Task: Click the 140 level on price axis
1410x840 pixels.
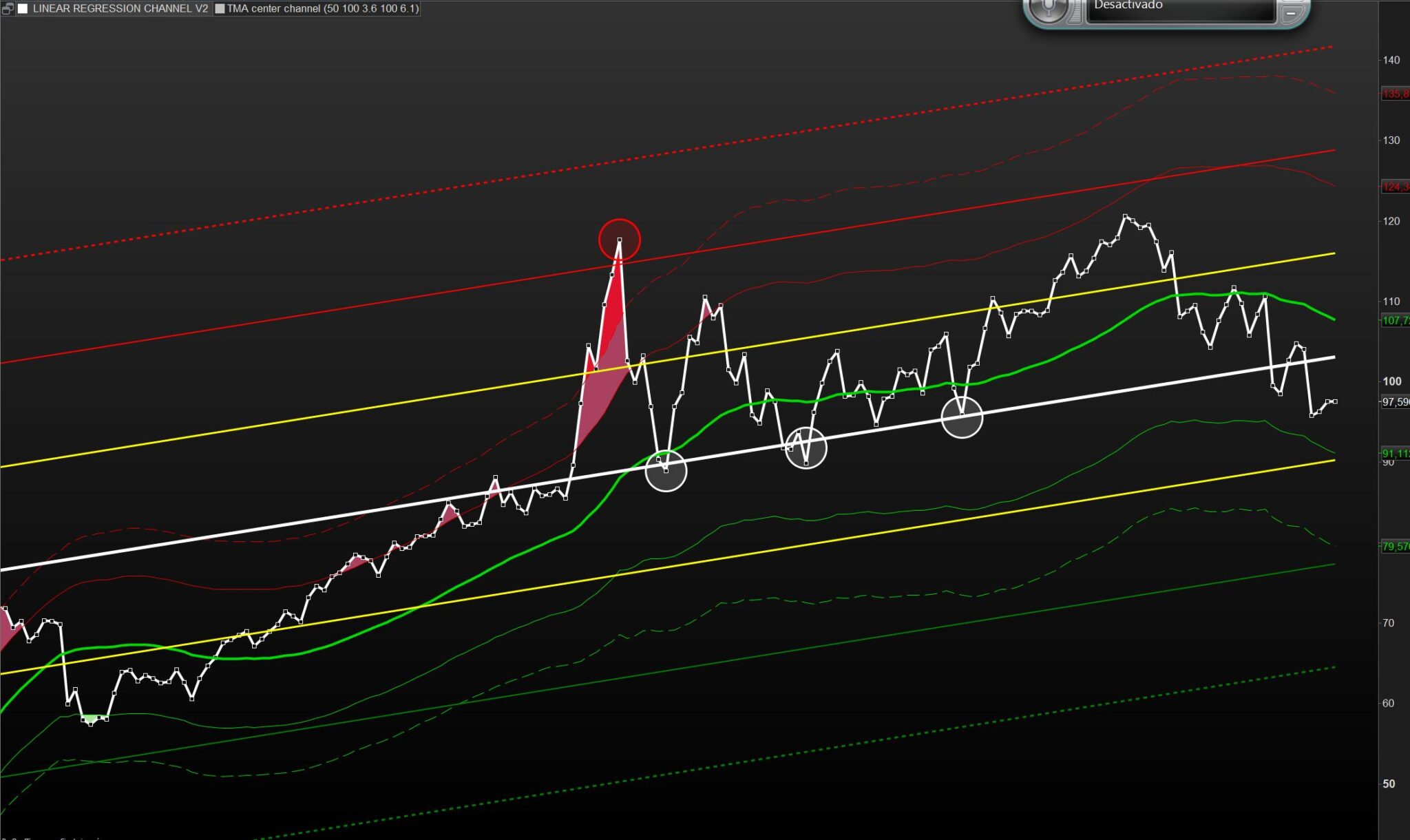Action: 1391,60
